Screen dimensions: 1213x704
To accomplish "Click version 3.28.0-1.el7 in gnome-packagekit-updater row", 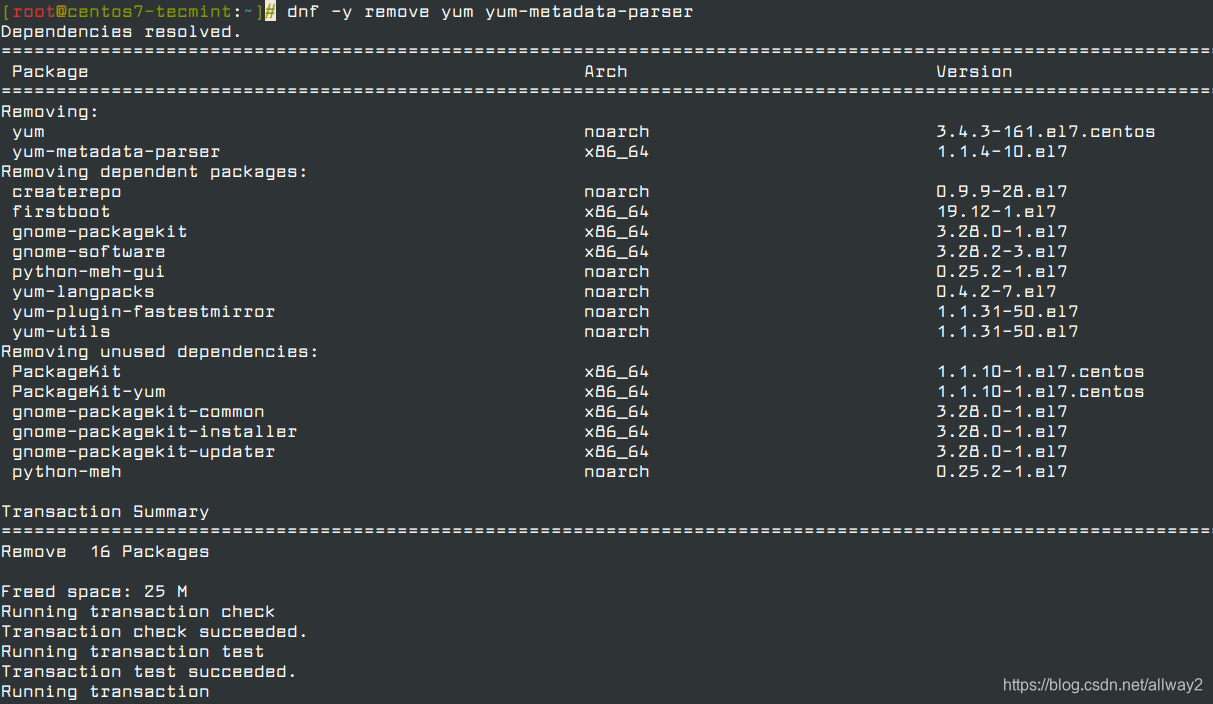I will tap(1002, 452).
